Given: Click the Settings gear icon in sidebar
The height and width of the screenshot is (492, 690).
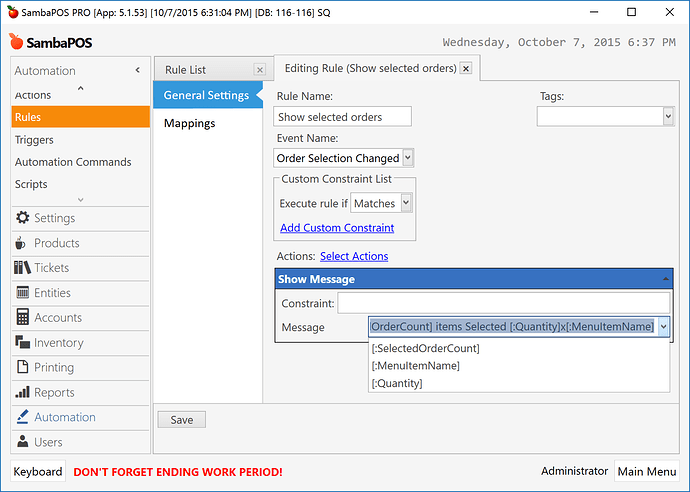Looking at the screenshot, I should pyautogui.click(x=22, y=218).
